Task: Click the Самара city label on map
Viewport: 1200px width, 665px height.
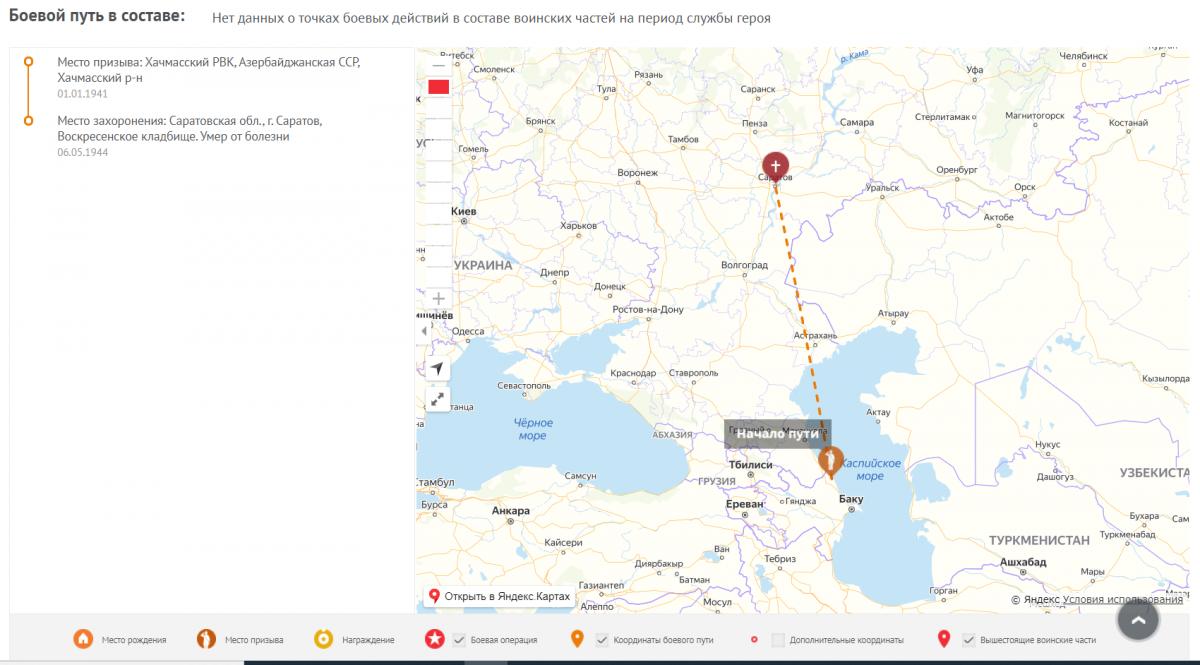Action: [857, 122]
